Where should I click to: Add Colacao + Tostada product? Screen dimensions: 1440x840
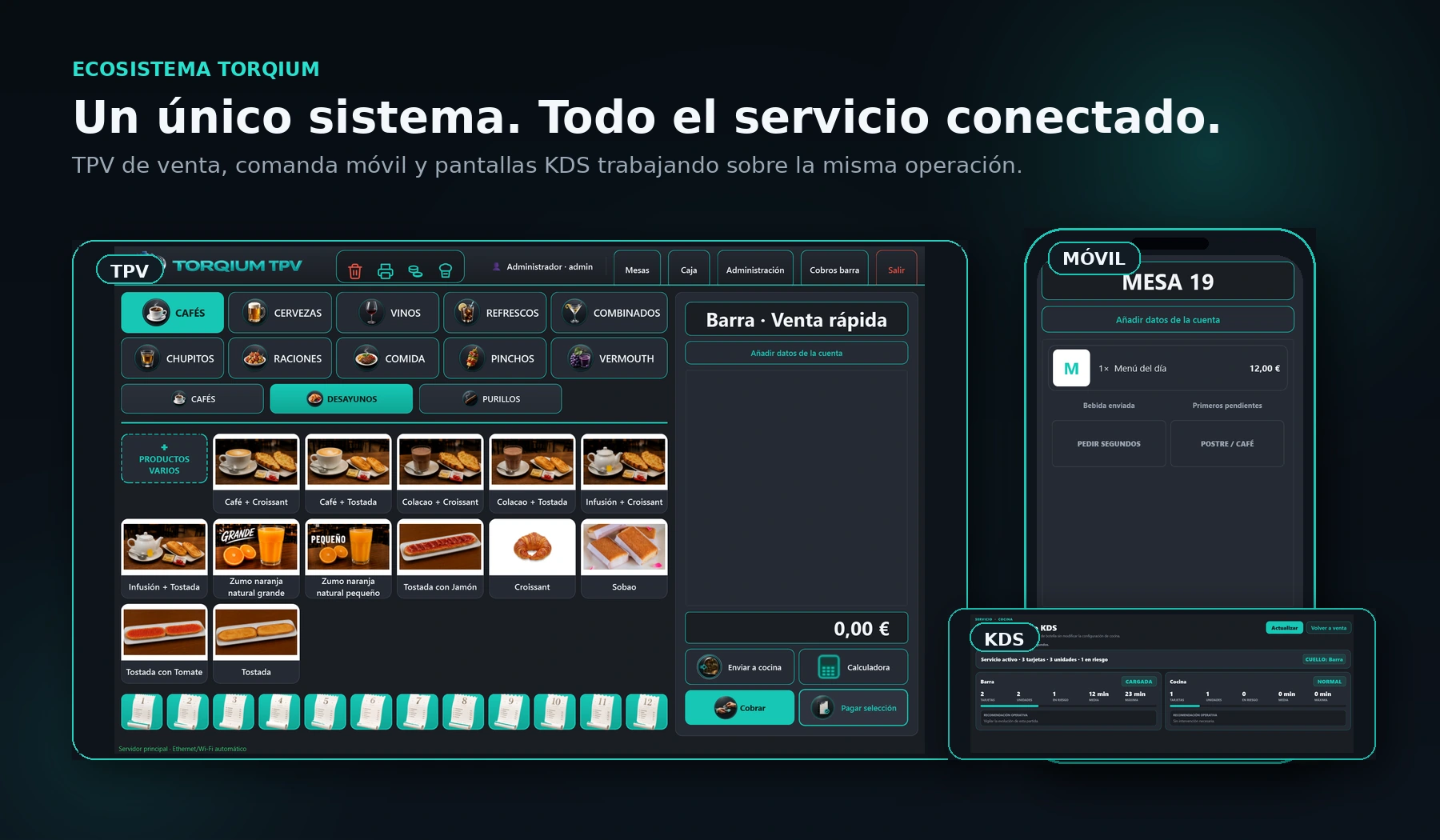coord(532,473)
